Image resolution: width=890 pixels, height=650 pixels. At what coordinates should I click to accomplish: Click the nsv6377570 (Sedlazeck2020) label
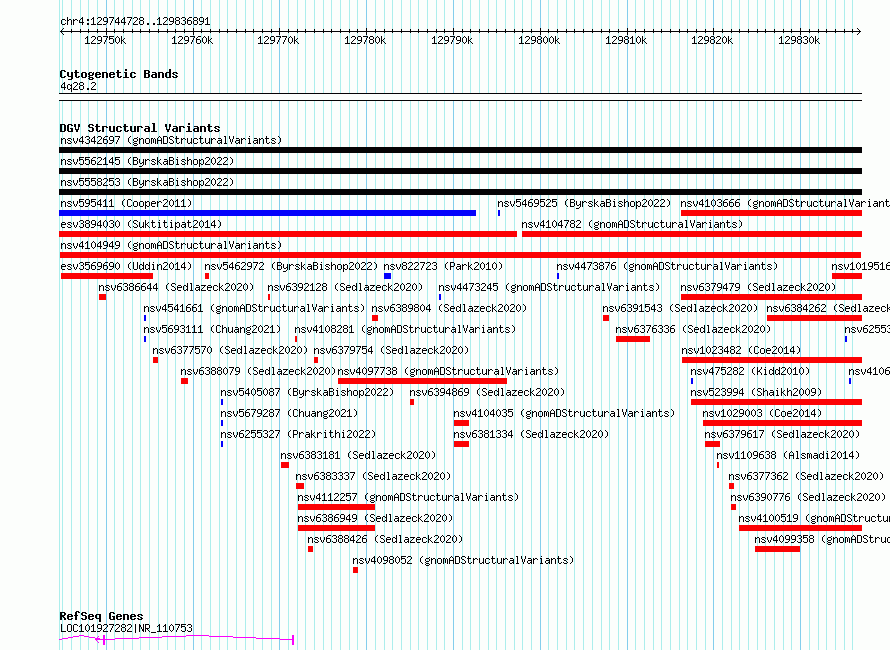[230, 350]
